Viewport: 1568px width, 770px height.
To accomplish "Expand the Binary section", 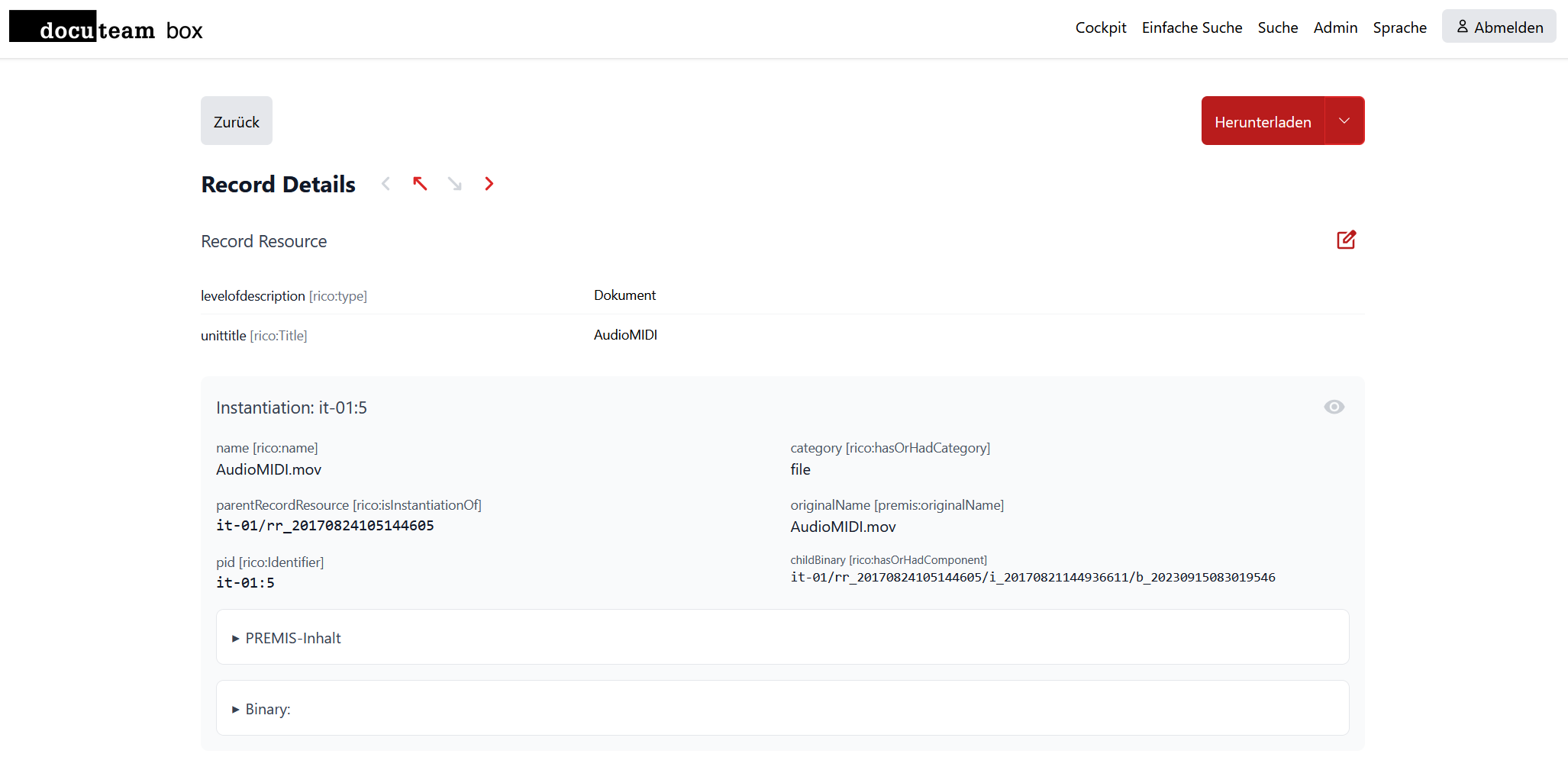I will (782, 708).
